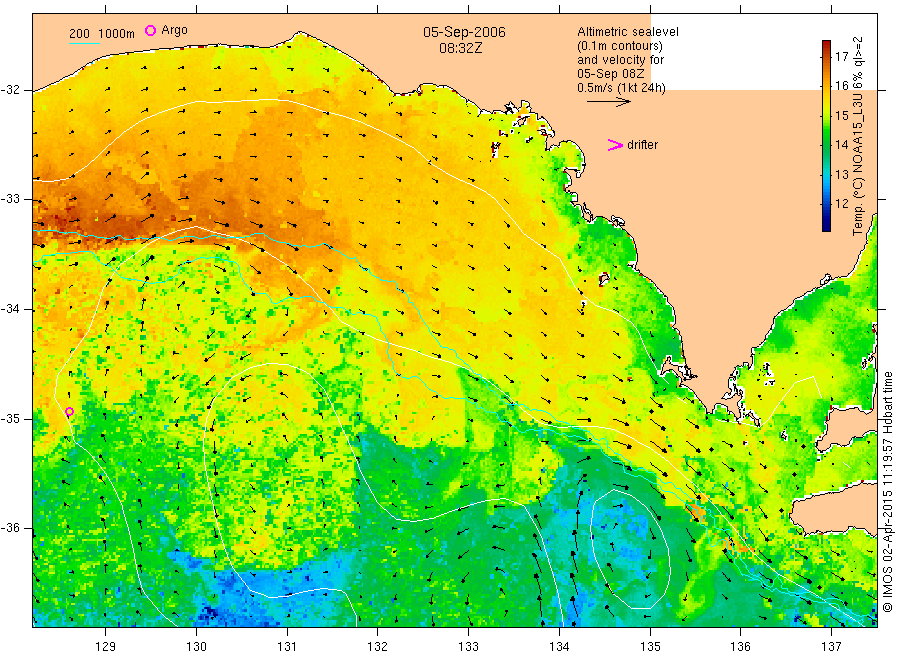Click longitude label 134
Viewport: 900px width, 660px height.
pyautogui.click(x=559, y=647)
